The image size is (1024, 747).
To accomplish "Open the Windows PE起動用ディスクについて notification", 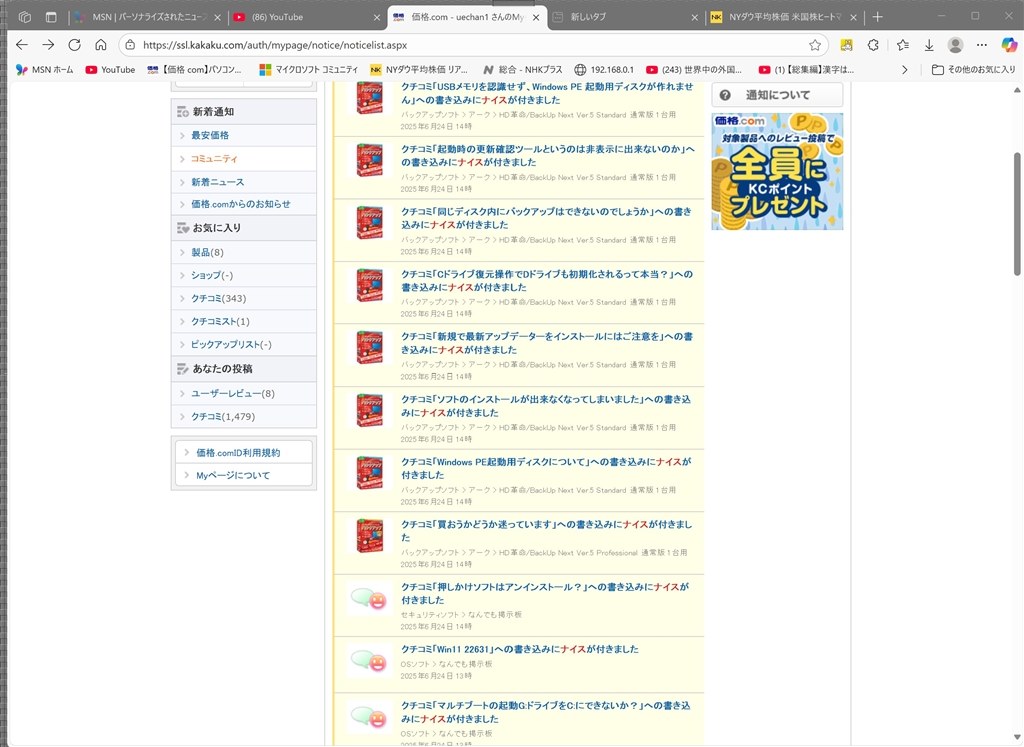I will point(546,468).
